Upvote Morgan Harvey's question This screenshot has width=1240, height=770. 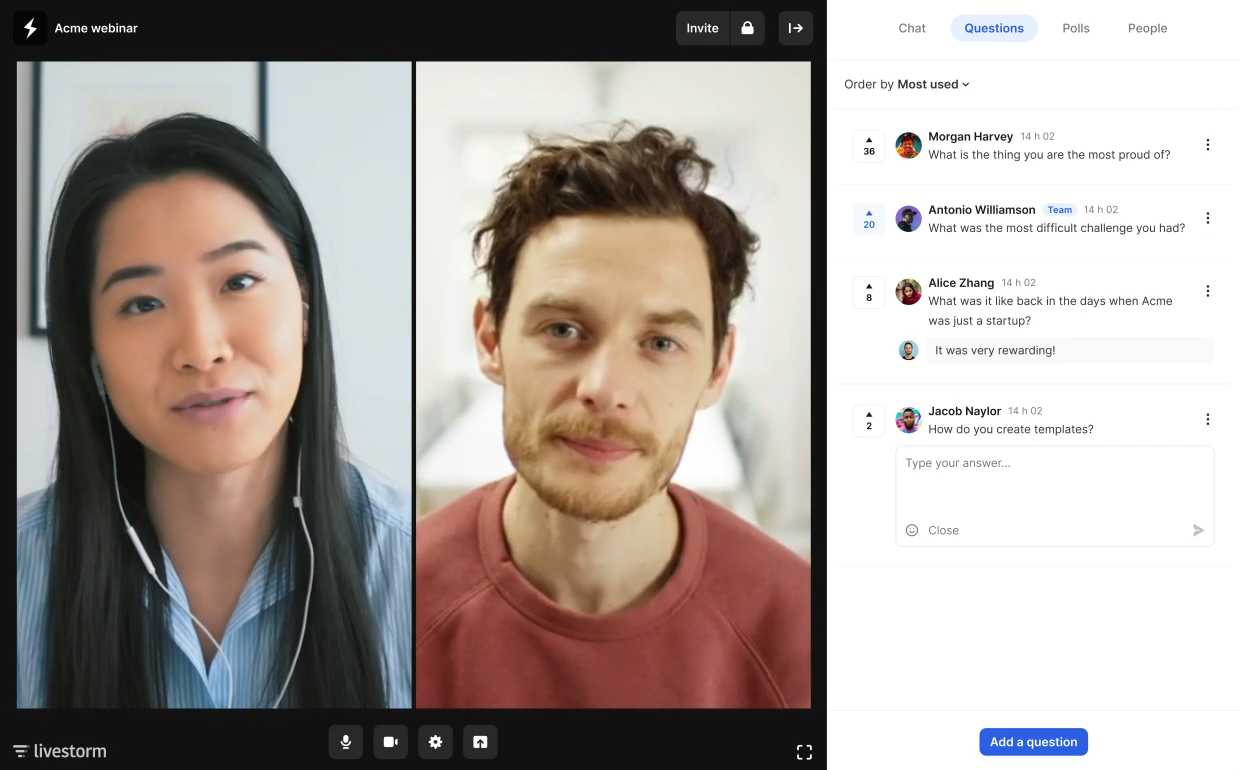tap(869, 146)
